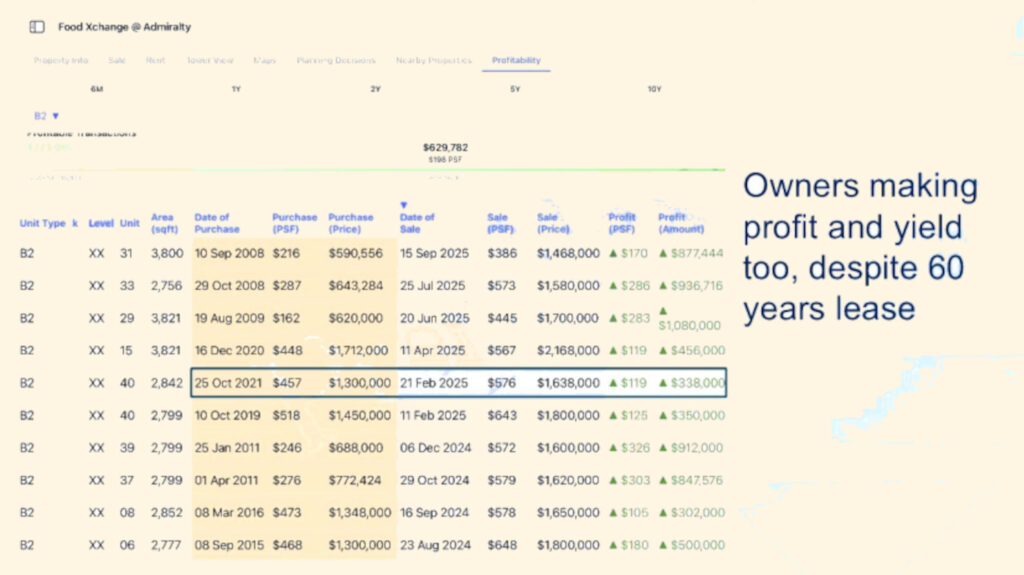The height and width of the screenshot is (575, 1024).
Task: Click the Sale (PSF) column header
Action: click(x=497, y=223)
